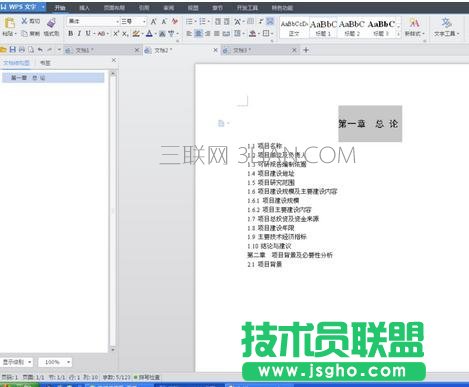Click the Copy icon in the ribbon
The width and height of the screenshot is (469, 387).
[x=24, y=33]
